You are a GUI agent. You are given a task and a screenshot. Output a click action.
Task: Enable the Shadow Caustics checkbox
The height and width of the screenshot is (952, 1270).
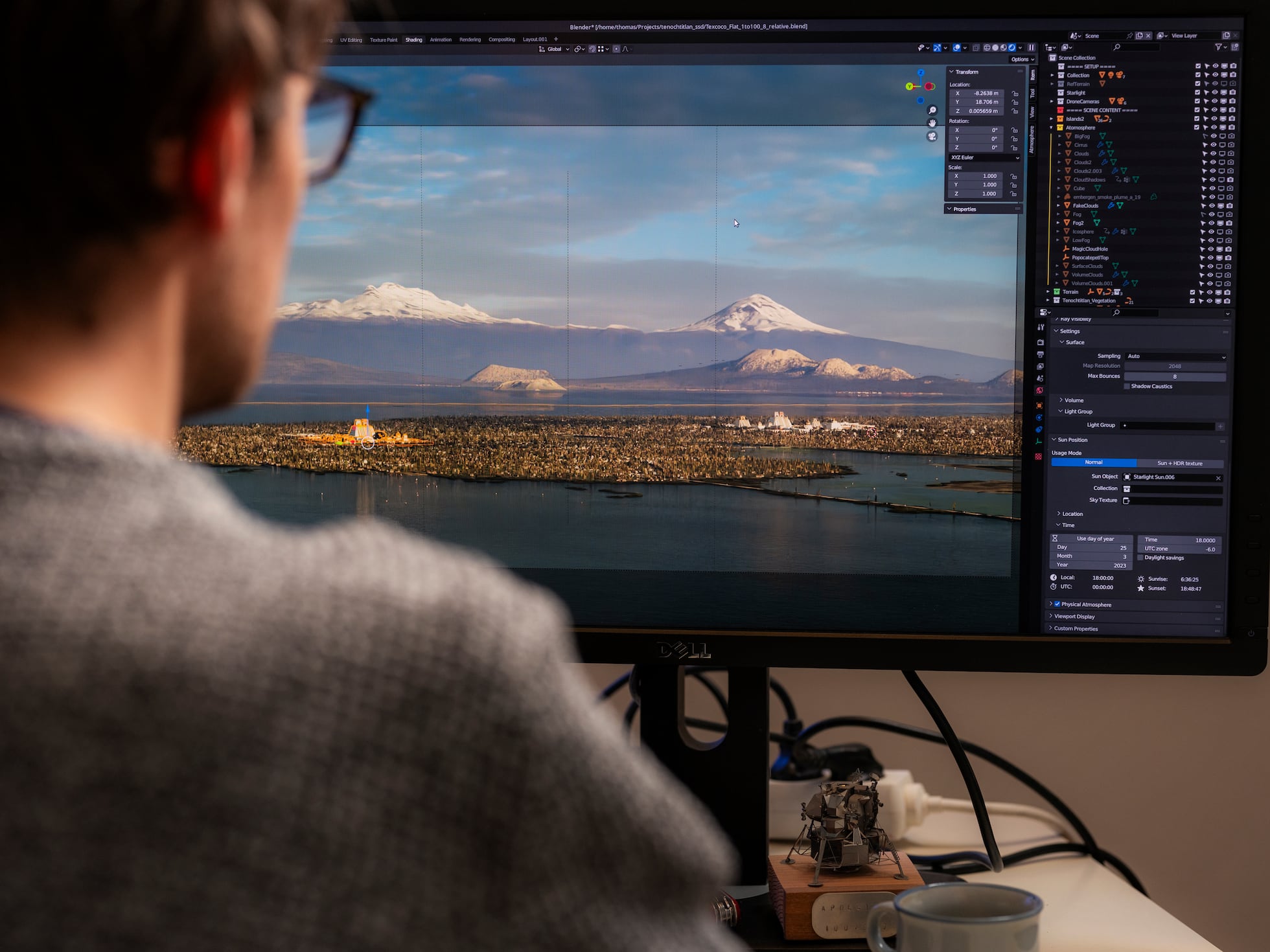click(x=1127, y=387)
